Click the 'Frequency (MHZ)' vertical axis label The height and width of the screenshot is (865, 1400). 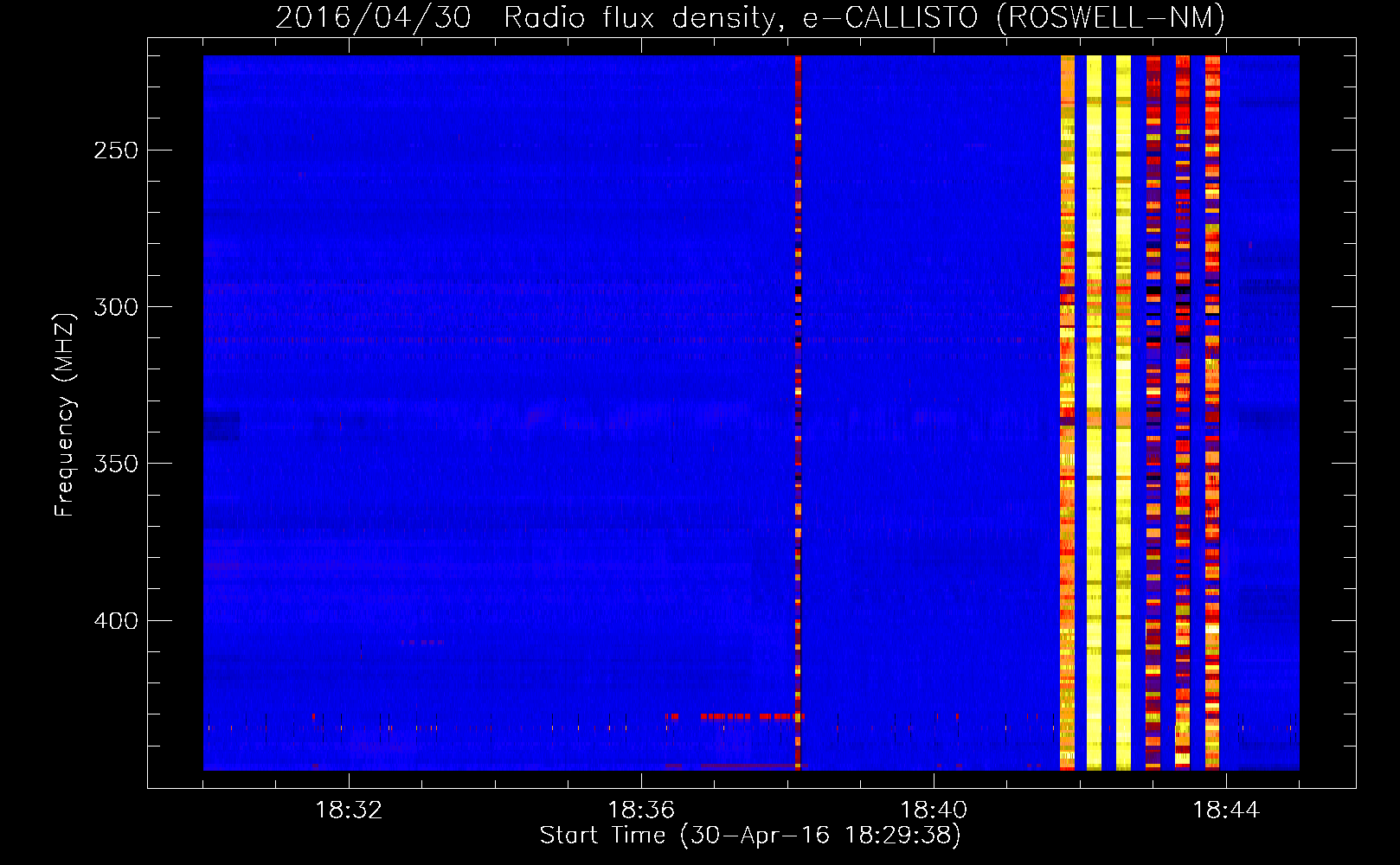pos(65,414)
